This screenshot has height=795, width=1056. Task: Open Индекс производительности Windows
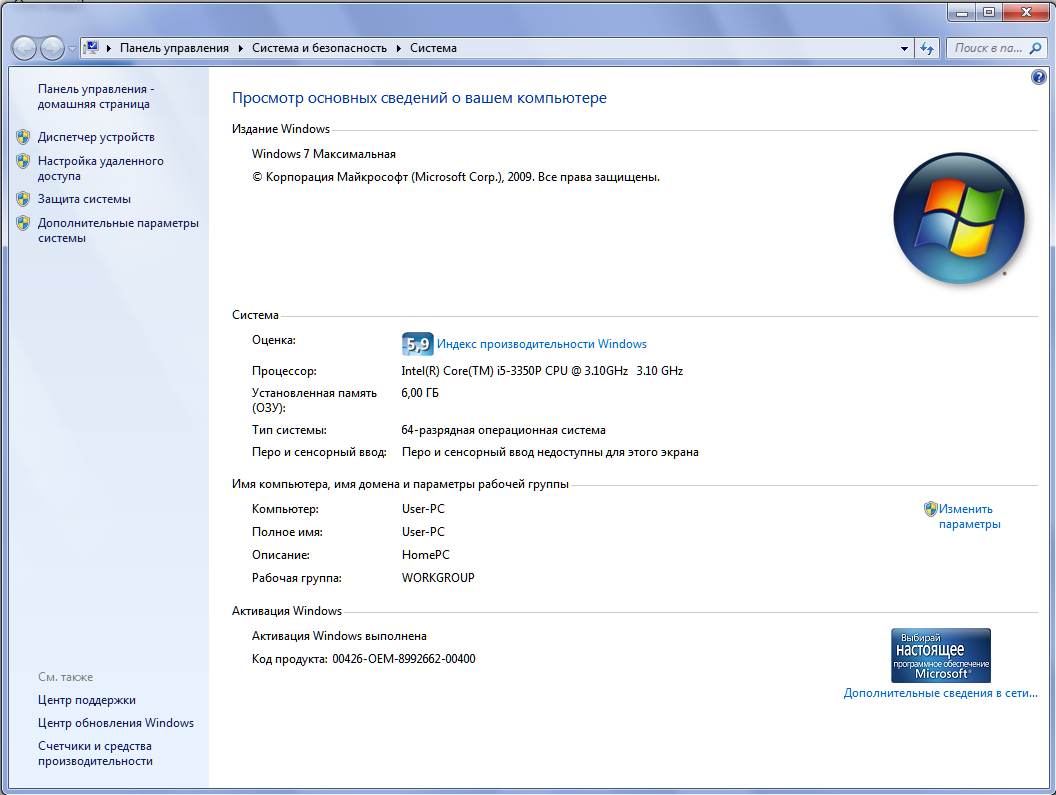coord(541,344)
